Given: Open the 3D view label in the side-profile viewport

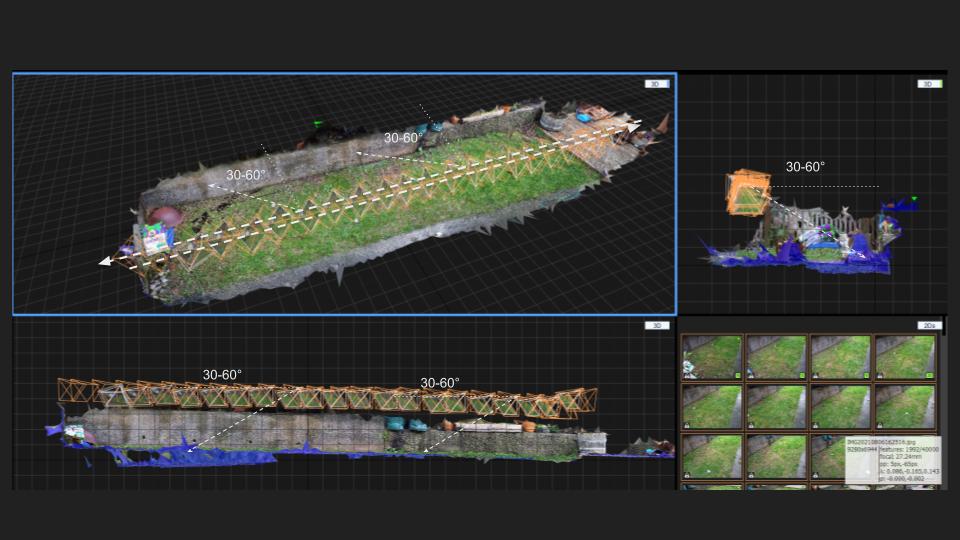Looking at the screenshot, I should click(929, 84).
